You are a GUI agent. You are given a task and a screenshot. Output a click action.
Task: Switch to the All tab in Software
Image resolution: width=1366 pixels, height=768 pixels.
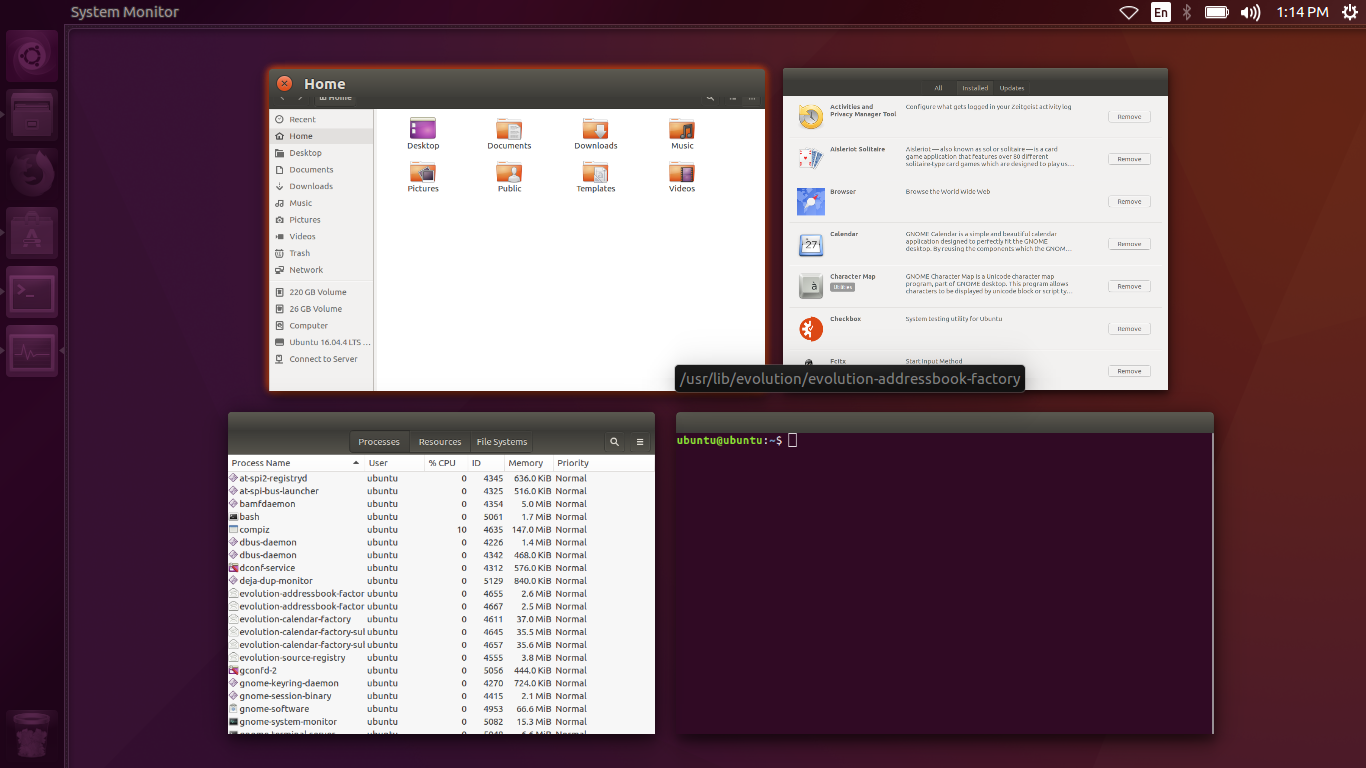click(938, 88)
